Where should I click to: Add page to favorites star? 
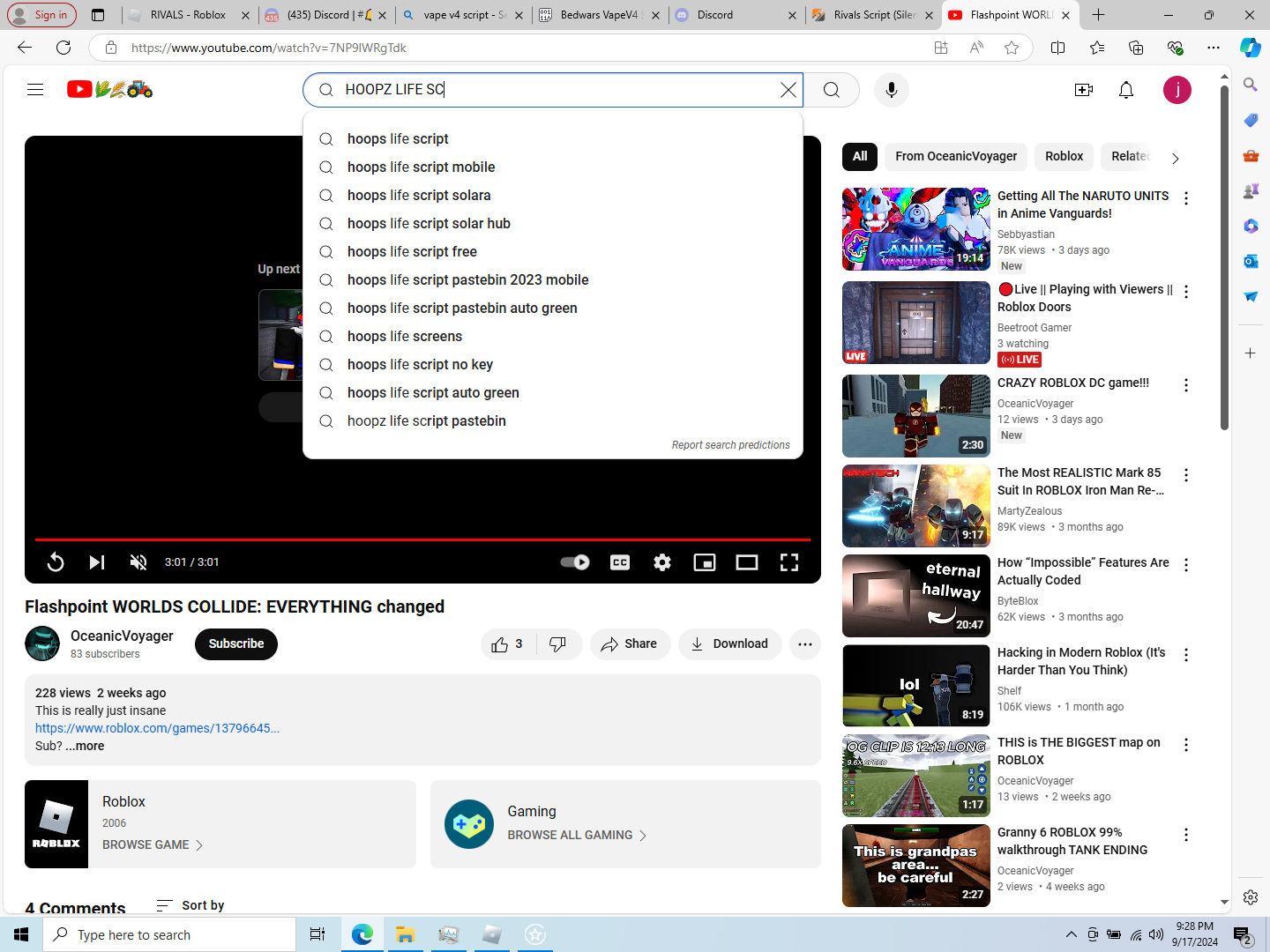(1012, 48)
